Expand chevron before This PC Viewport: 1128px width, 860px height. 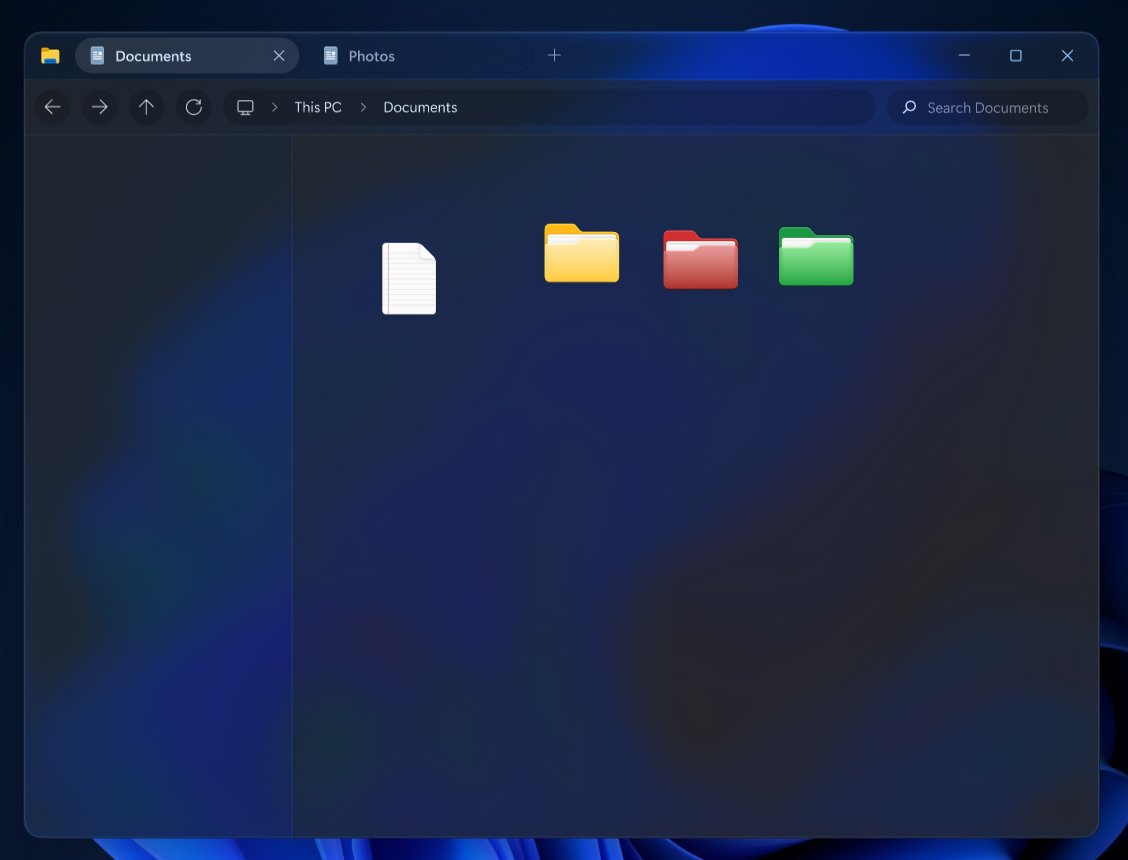pos(275,107)
